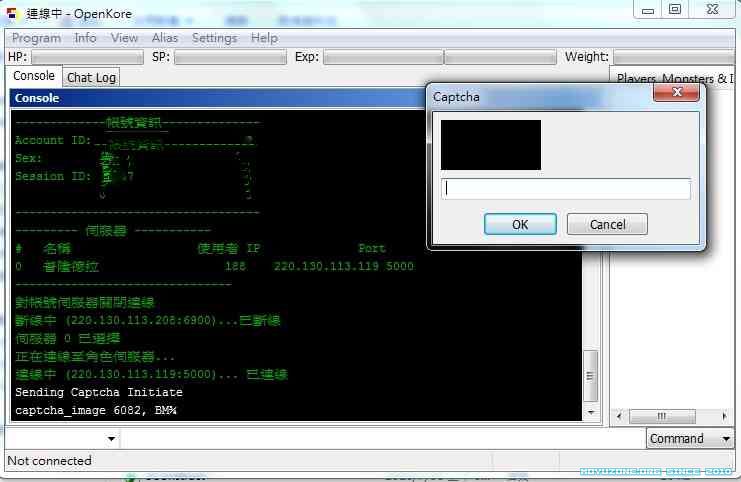Open the Alias menu
The image size is (741, 482).
click(165, 38)
